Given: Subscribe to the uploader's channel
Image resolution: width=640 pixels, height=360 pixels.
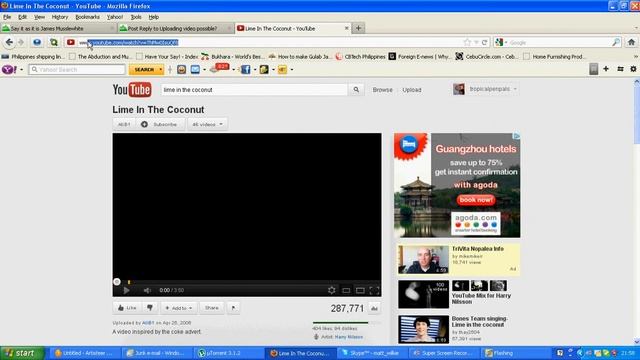Looking at the screenshot, I should (x=161, y=124).
